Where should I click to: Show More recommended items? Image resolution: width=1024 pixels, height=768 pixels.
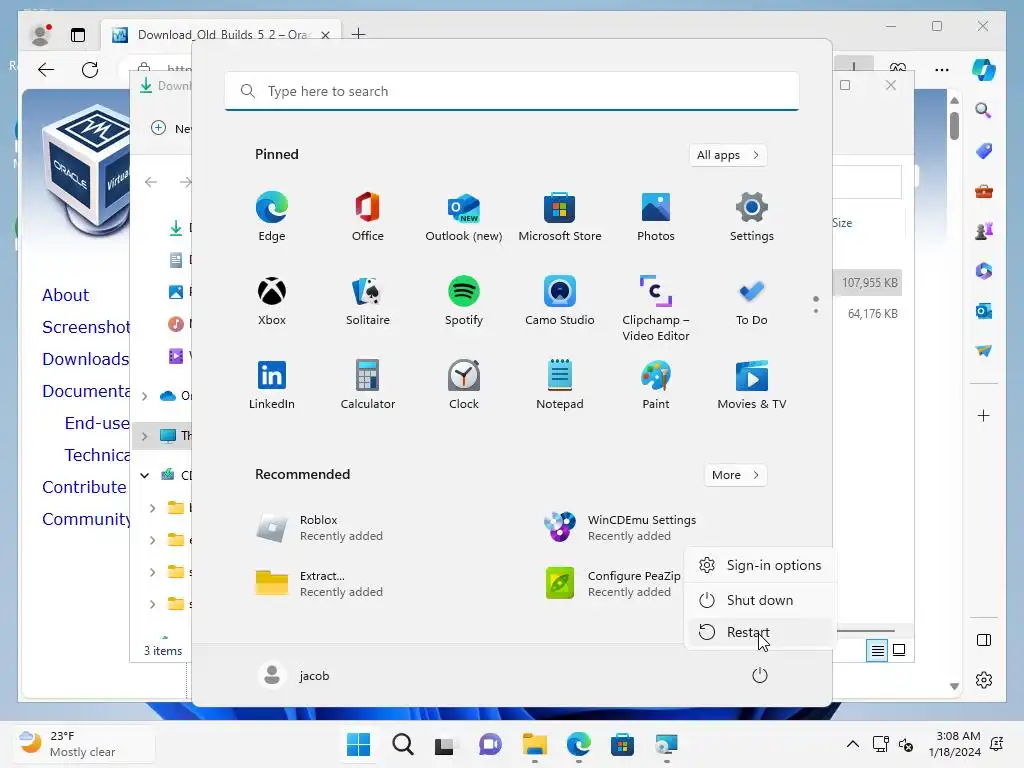tap(736, 475)
